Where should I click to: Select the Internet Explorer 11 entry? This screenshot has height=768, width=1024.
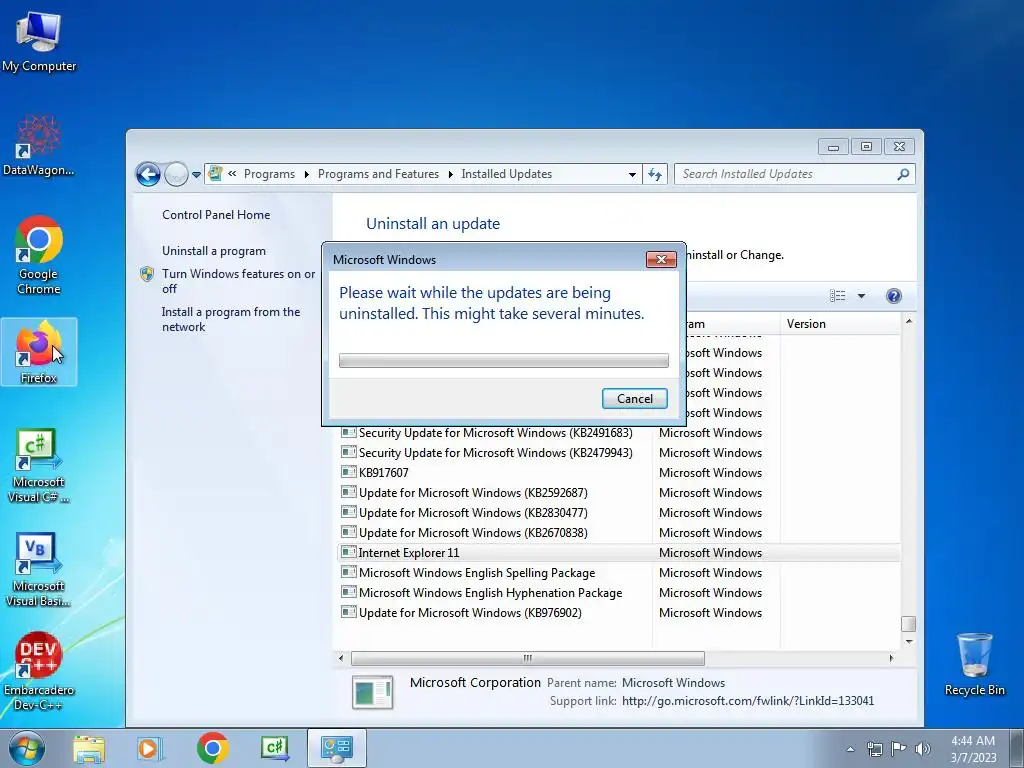[619, 552]
